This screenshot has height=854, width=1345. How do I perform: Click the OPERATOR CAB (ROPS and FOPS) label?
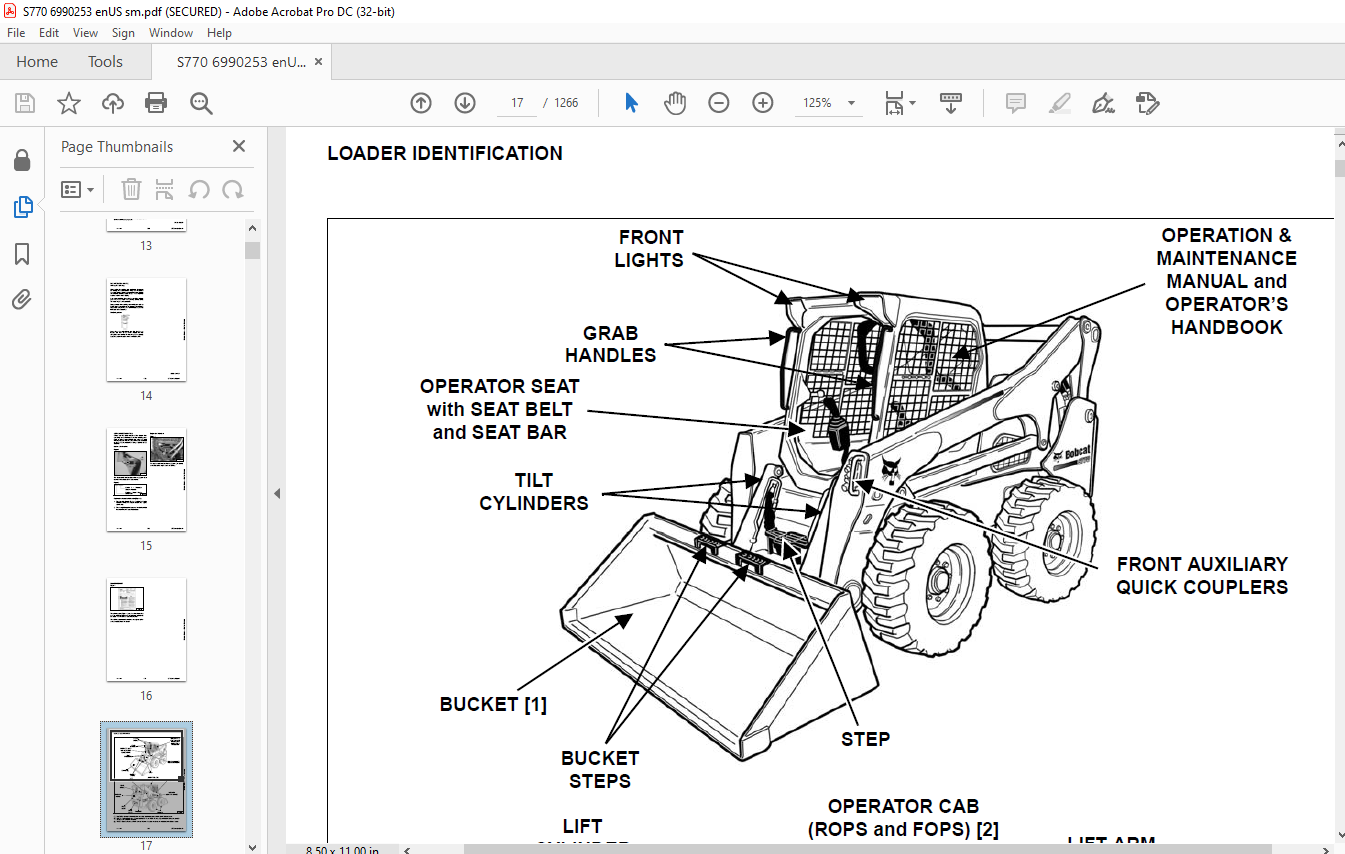coord(903,818)
